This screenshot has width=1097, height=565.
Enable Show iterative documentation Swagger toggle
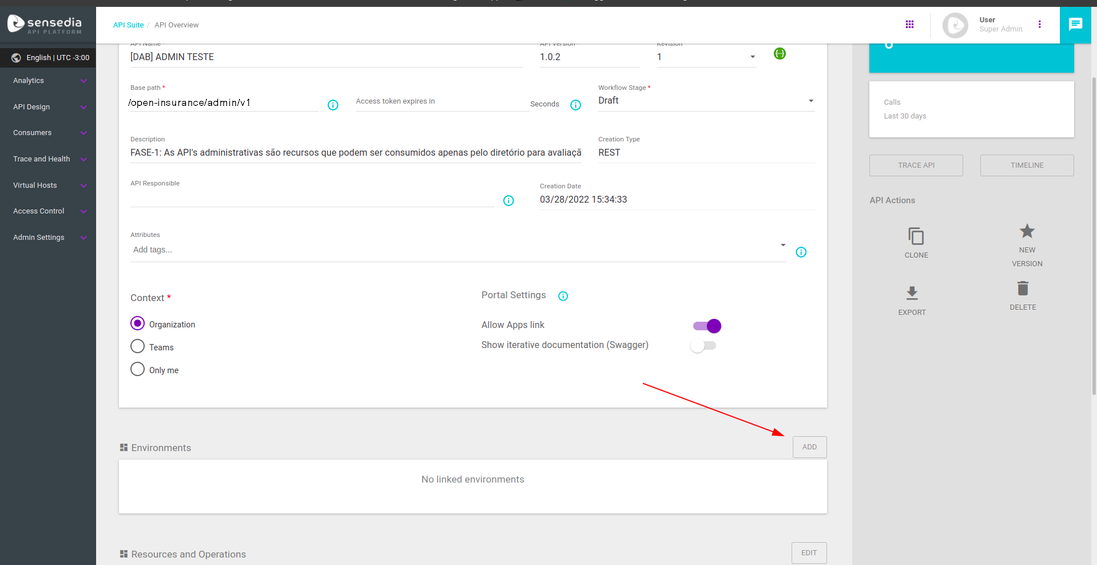pos(703,346)
